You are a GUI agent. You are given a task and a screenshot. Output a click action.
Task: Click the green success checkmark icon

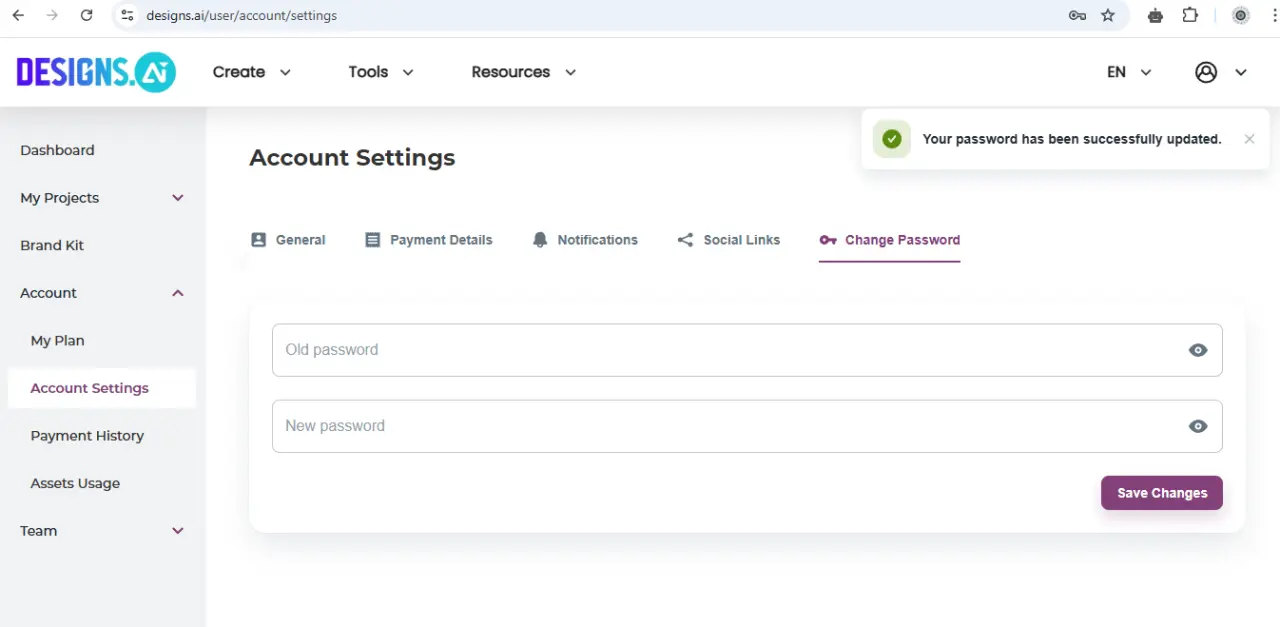892,139
